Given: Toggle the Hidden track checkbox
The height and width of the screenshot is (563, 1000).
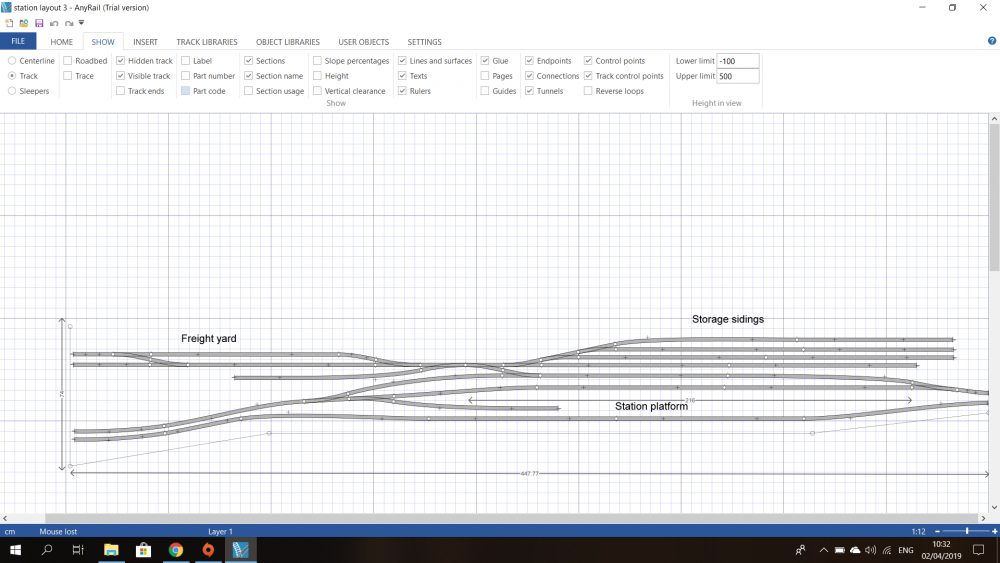Looking at the screenshot, I should pyautogui.click(x=121, y=61).
